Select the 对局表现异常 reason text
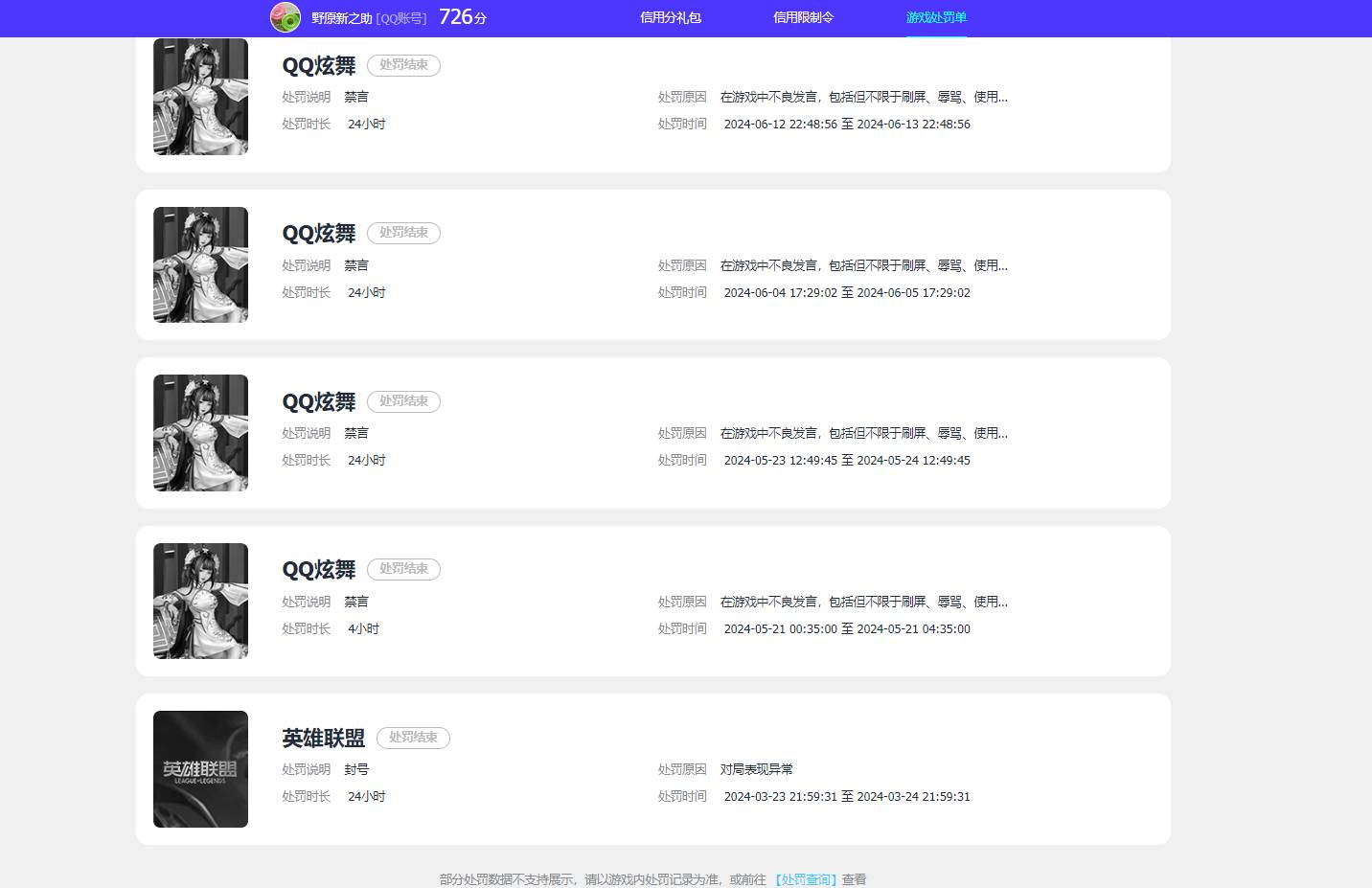Image resolution: width=1372 pixels, height=888 pixels. pyautogui.click(x=756, y=769)
